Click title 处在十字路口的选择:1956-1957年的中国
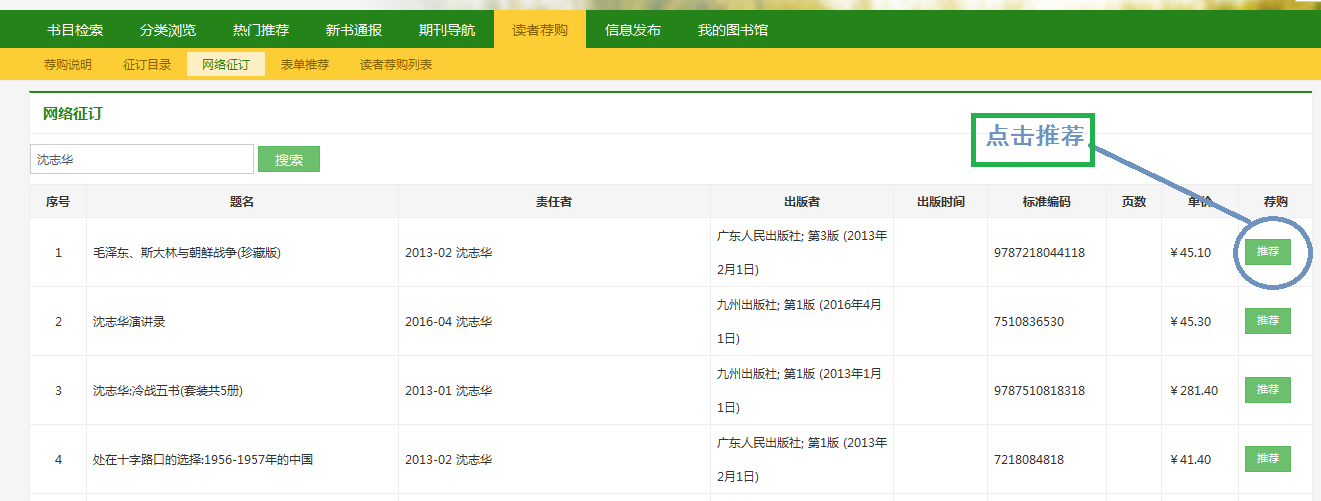Image resolution: width=1321 pixels, height=501 pixels. click(203, 460)
